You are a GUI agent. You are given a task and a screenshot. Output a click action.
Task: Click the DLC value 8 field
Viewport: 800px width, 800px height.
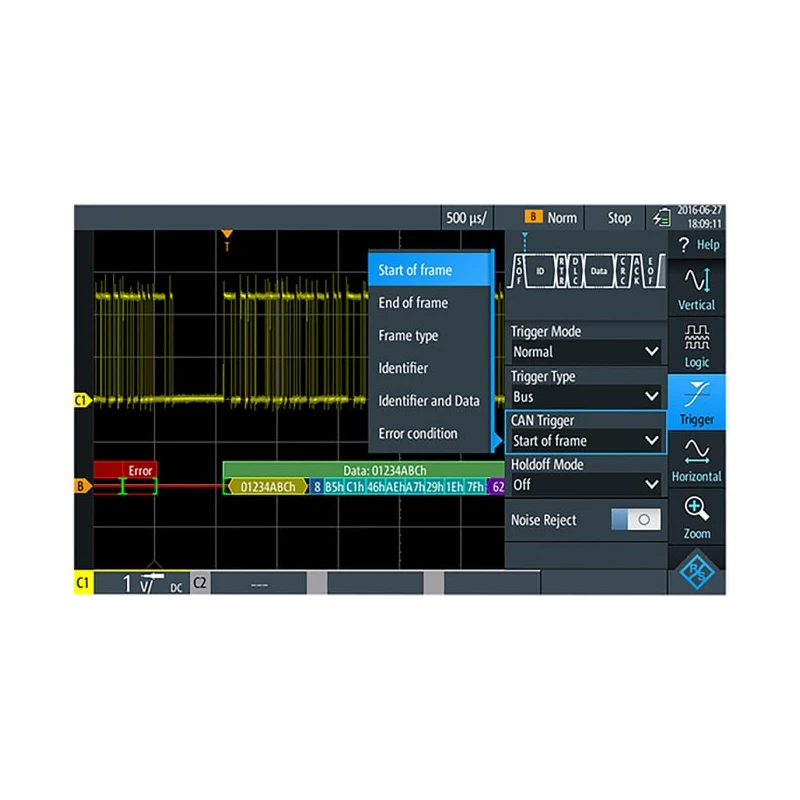click(x=317, y=487)
